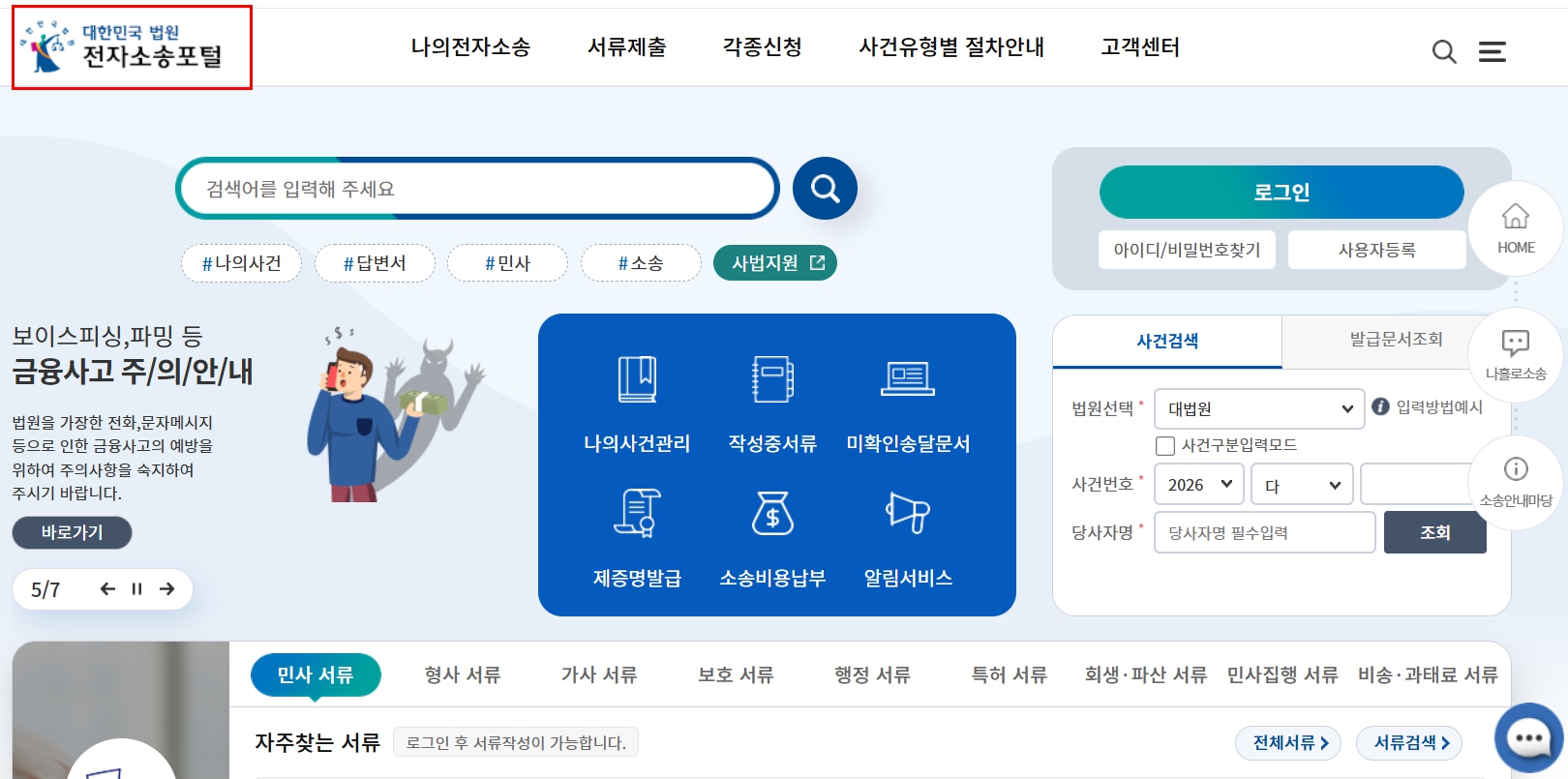The width and height of the screenshot is (1568, 779).
Task: Open the chatbot floating icon
Action: coord(1529,738)
